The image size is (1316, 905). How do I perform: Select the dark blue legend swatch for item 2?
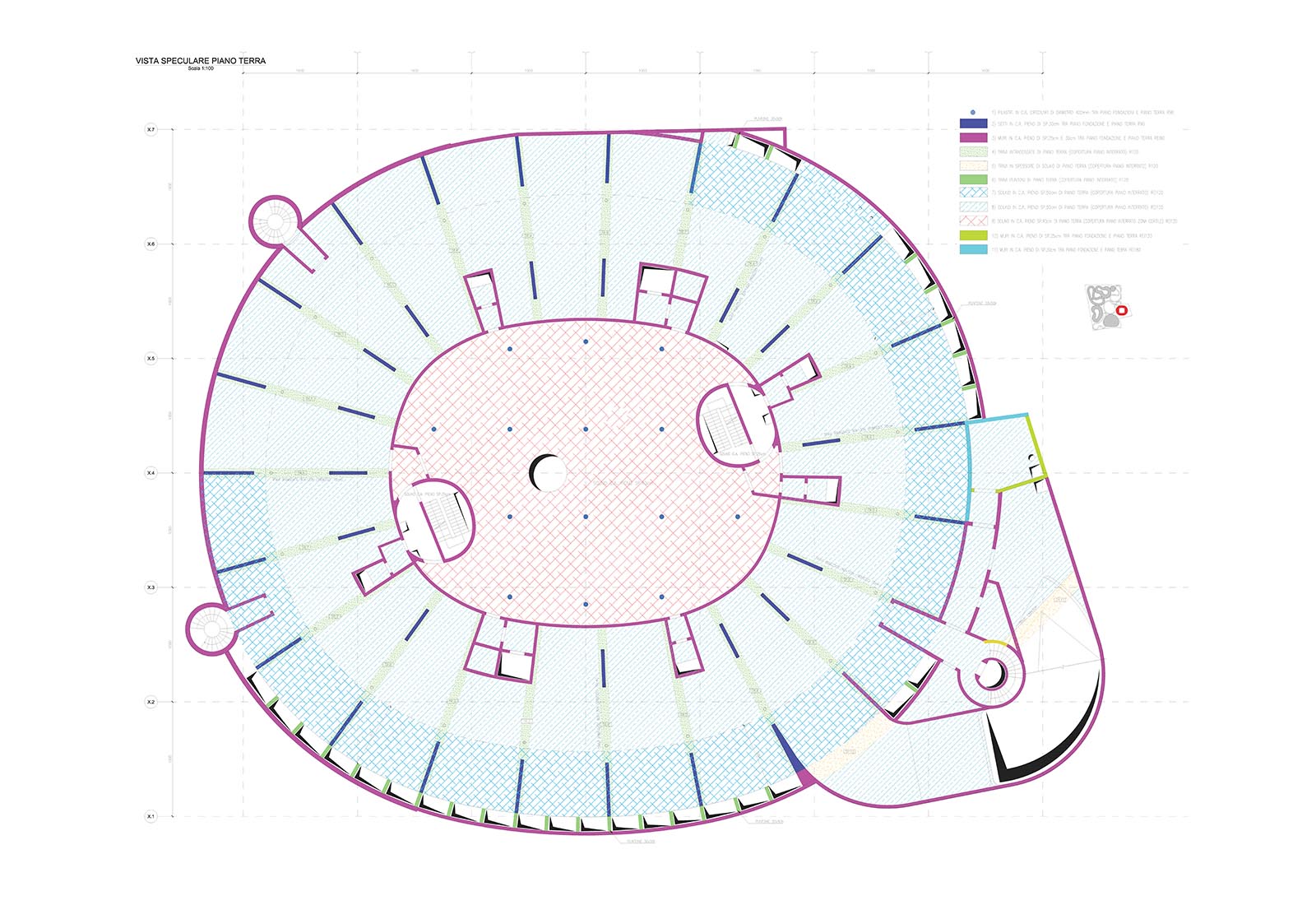pos(973,123)
